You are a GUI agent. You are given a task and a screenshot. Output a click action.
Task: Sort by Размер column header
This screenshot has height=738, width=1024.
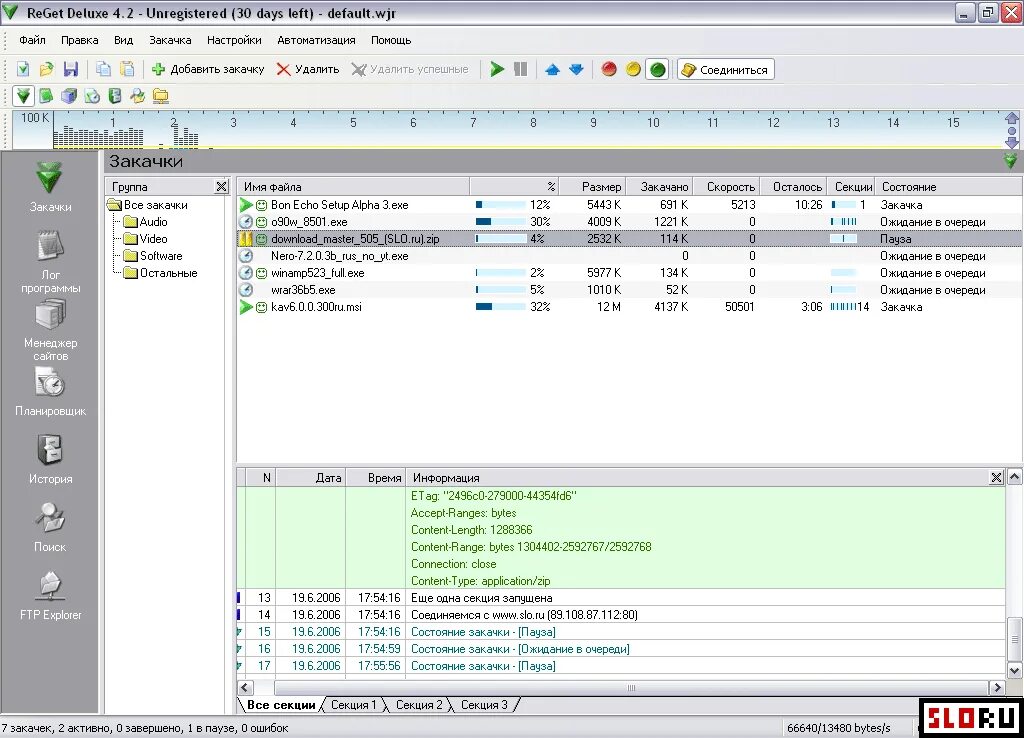[592, 187]
